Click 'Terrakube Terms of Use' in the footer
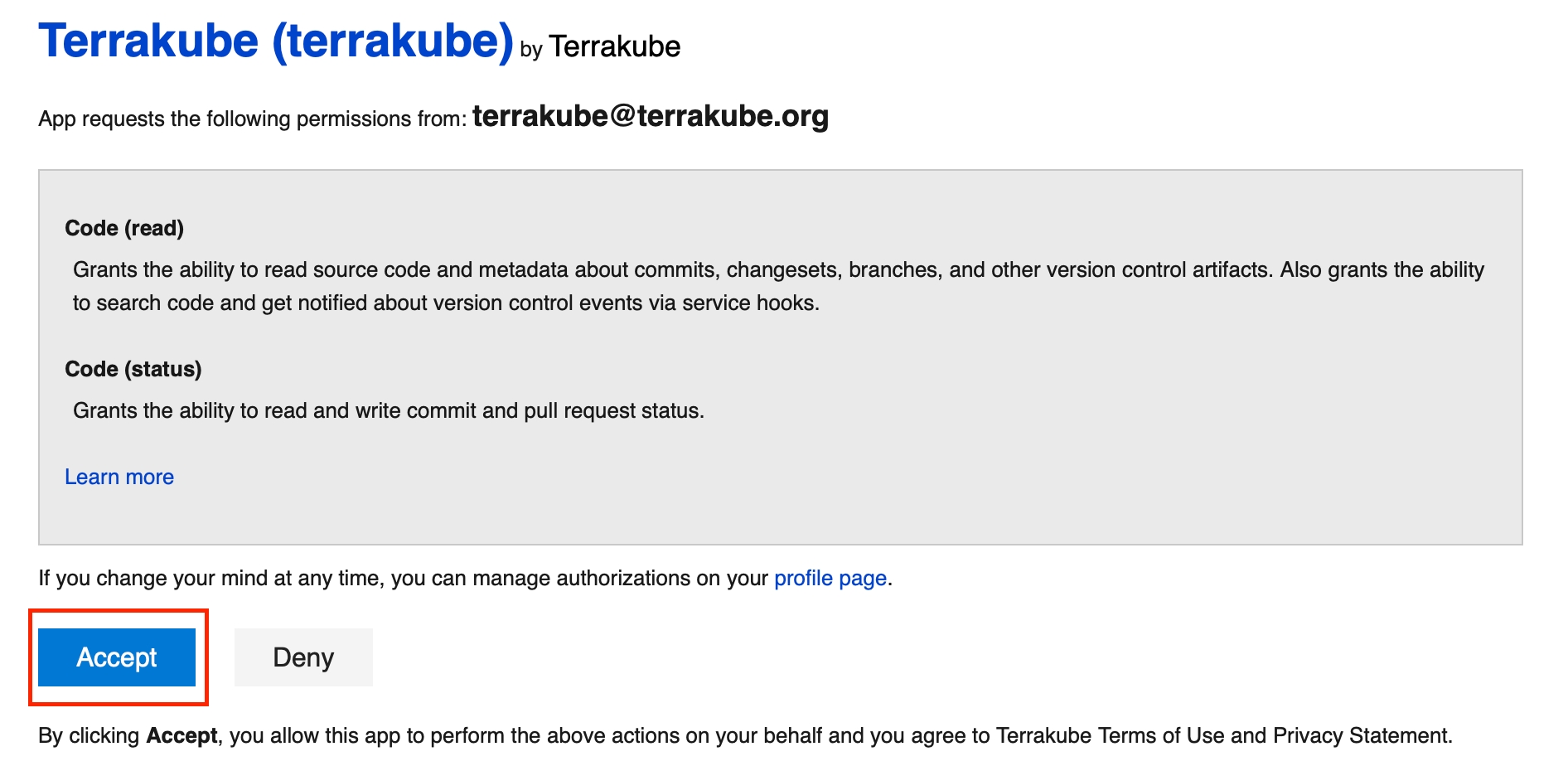The height and width of the screenshot is (766, 1568). click(x=1110, y=735)
